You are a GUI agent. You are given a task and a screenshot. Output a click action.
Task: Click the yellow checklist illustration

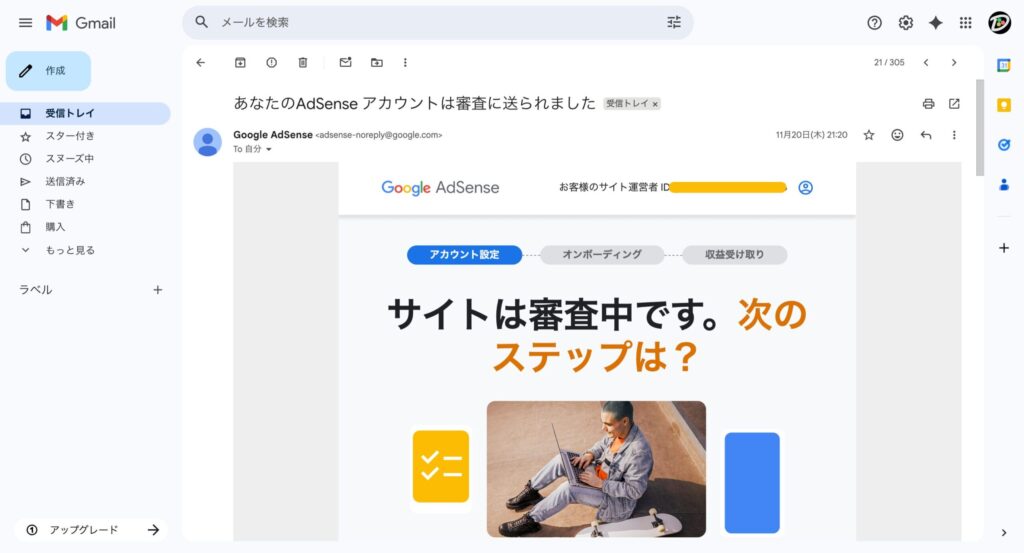click(441, 466)
